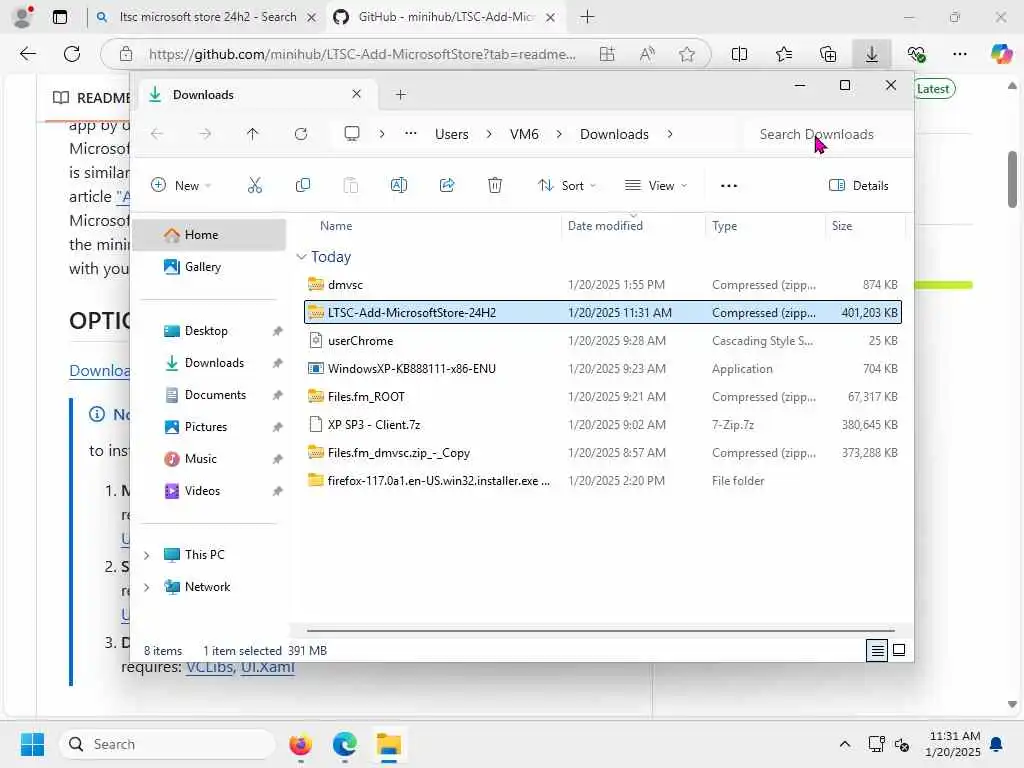The image size is (1024, 768).
Task: Refresh the Downloads folder view
Action: 300,134
